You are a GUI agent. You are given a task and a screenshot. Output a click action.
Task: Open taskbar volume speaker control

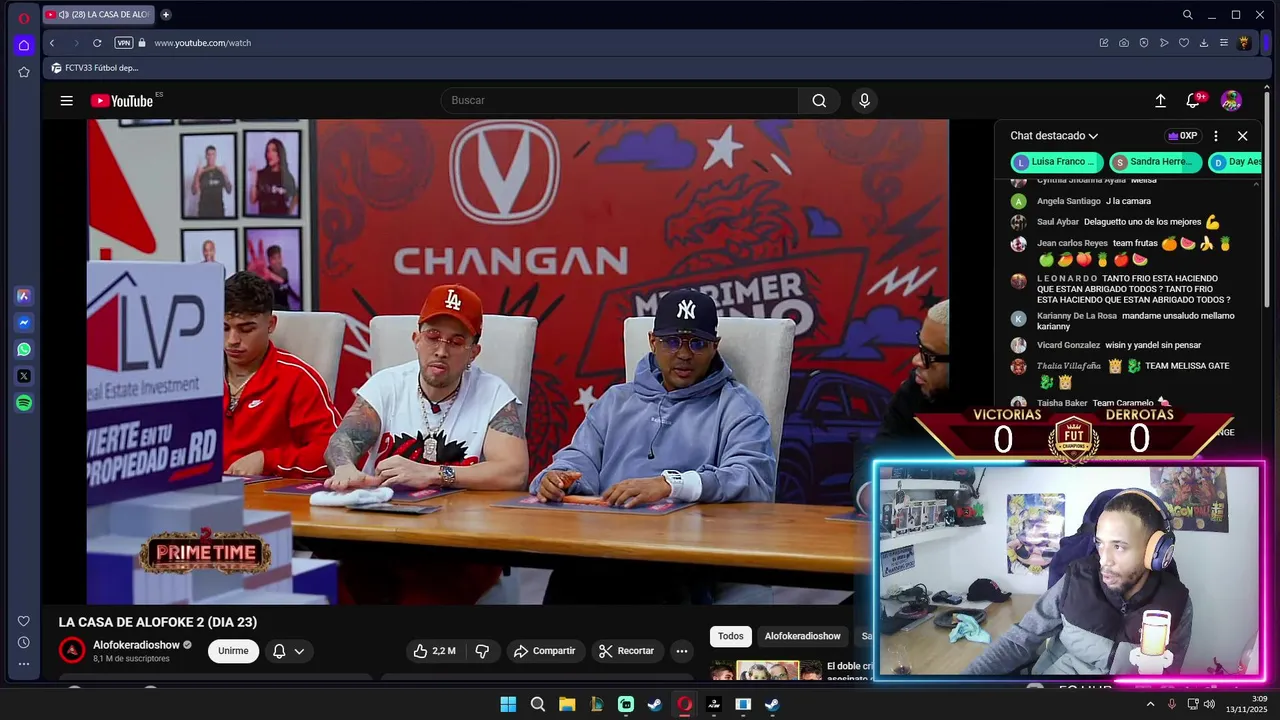point(1209,704)
